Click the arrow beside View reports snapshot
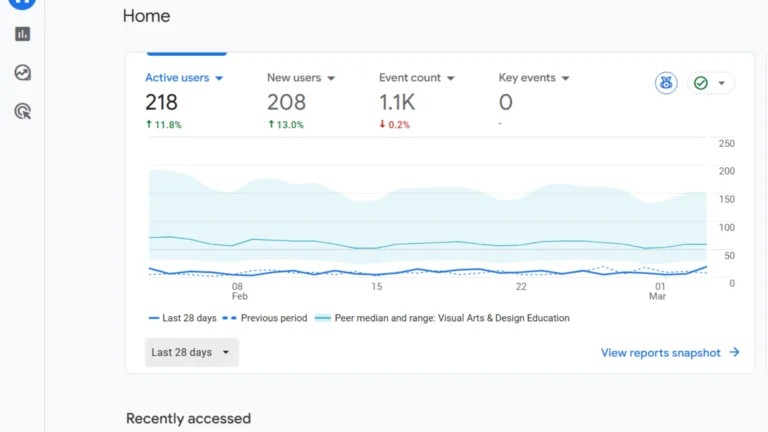The width and height of the screenshot is (768, 432). pos(734,352)
